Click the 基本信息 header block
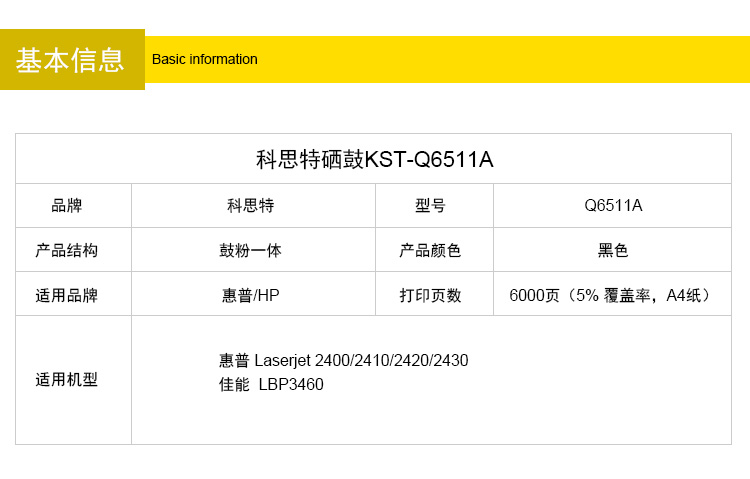The height and width of the screenshot is (479, 750). 71,60
